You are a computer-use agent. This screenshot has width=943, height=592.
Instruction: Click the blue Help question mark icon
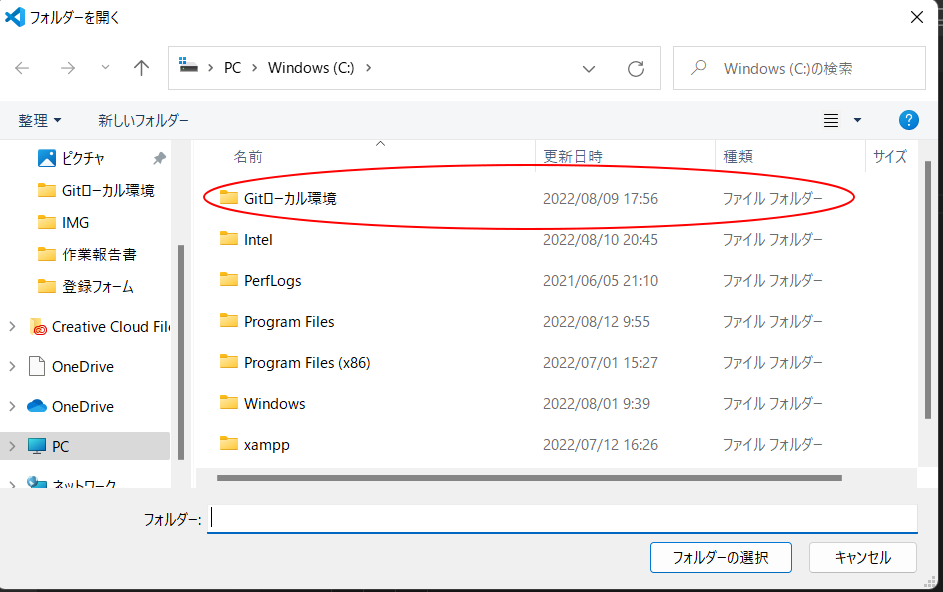click(909, 120)
